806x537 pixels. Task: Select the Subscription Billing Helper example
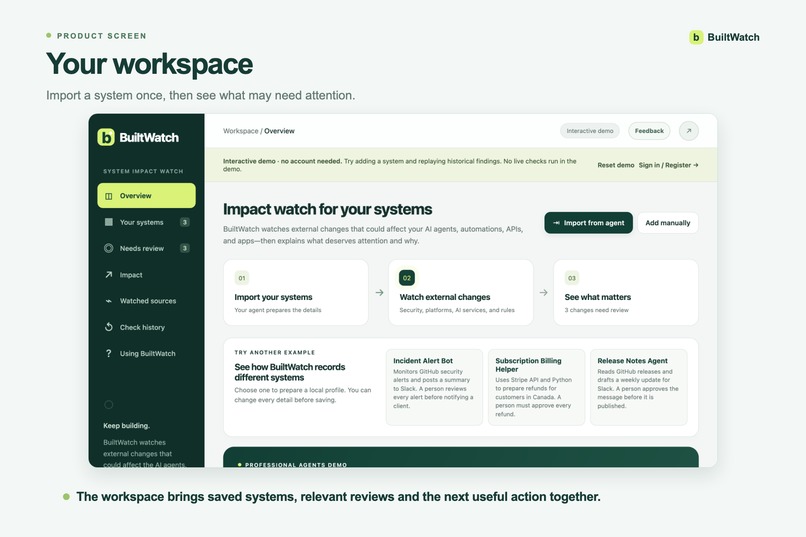coord(536,387)
